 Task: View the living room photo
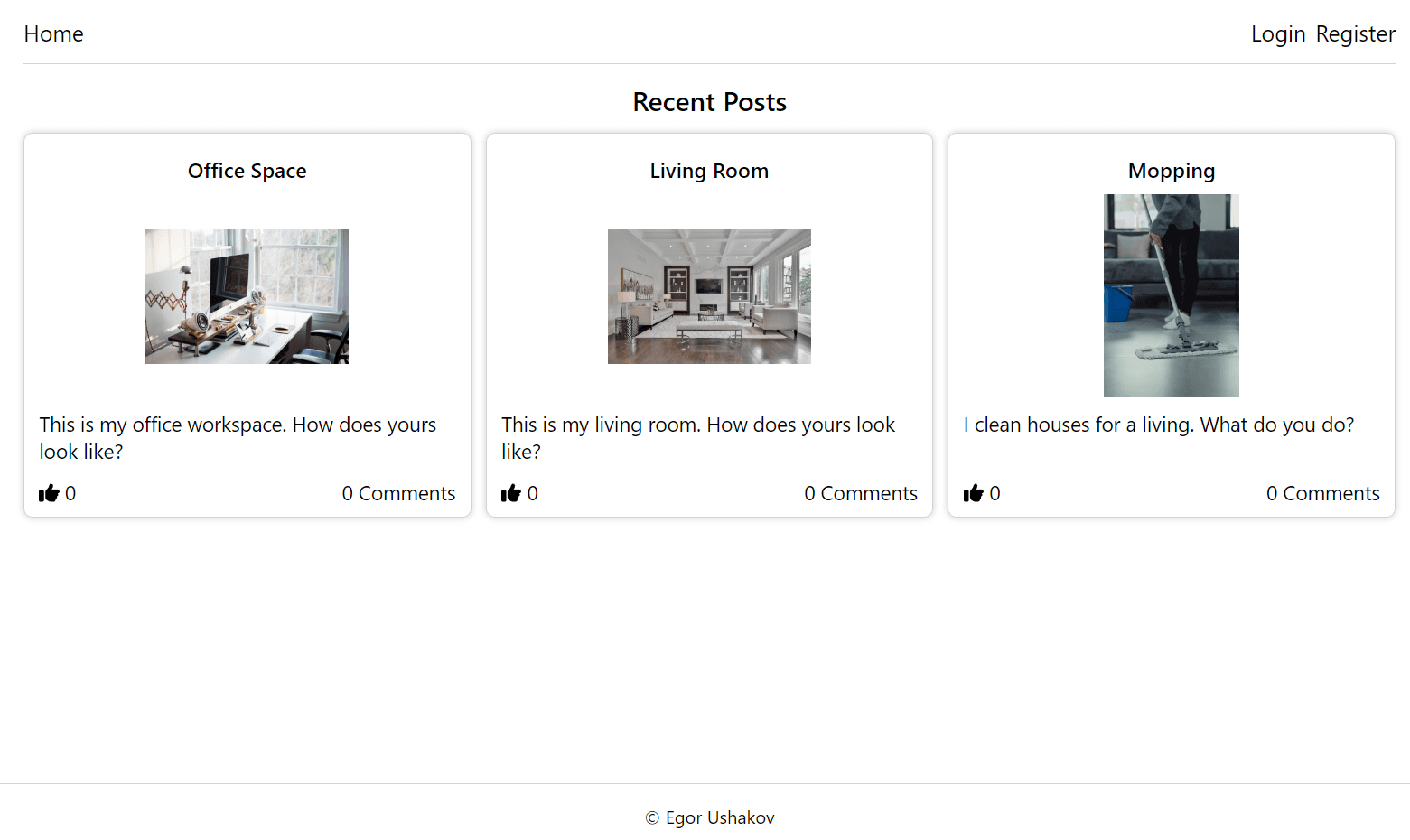(x=709, y=296)
